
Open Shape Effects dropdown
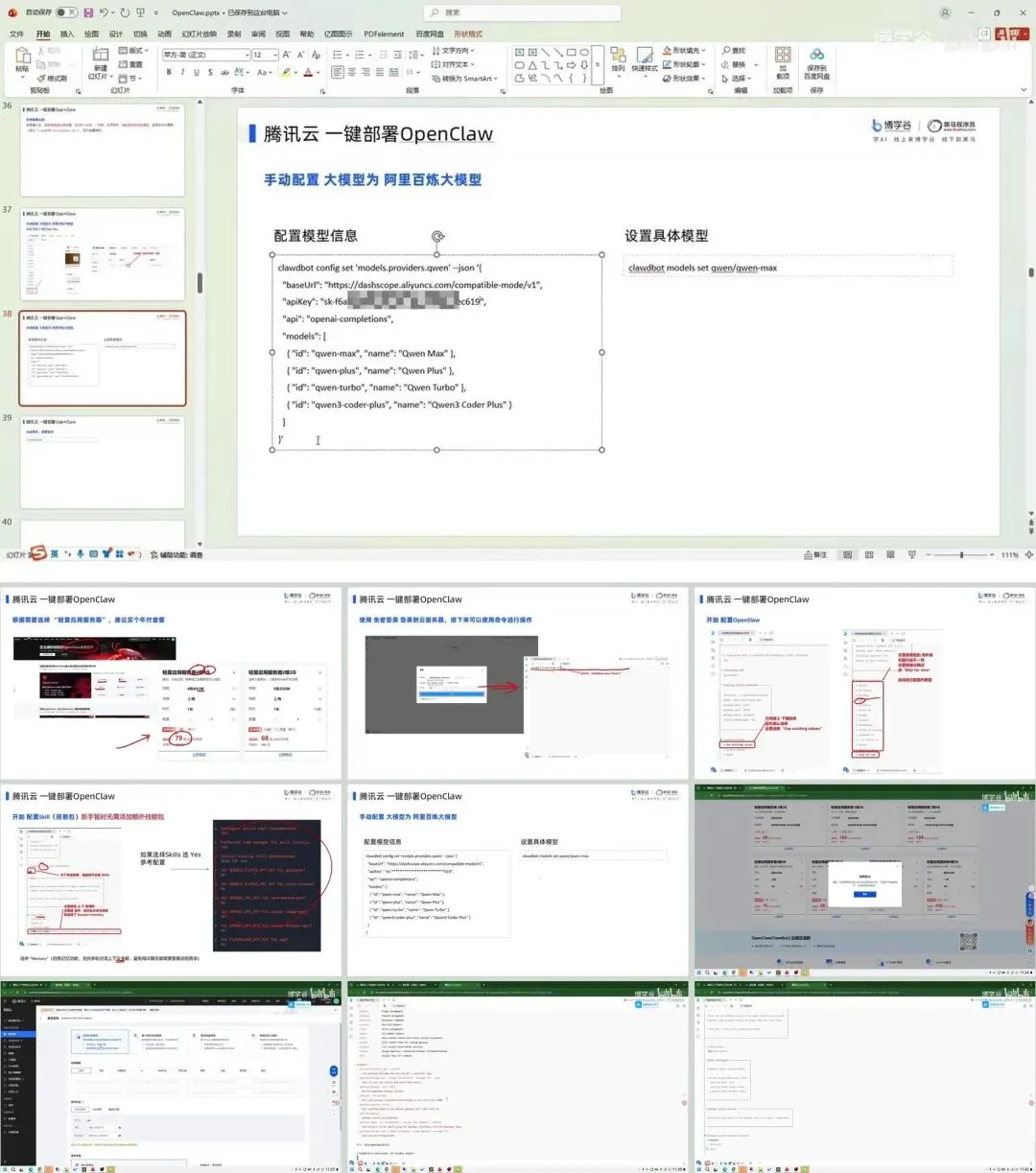[x=684, y=79]
